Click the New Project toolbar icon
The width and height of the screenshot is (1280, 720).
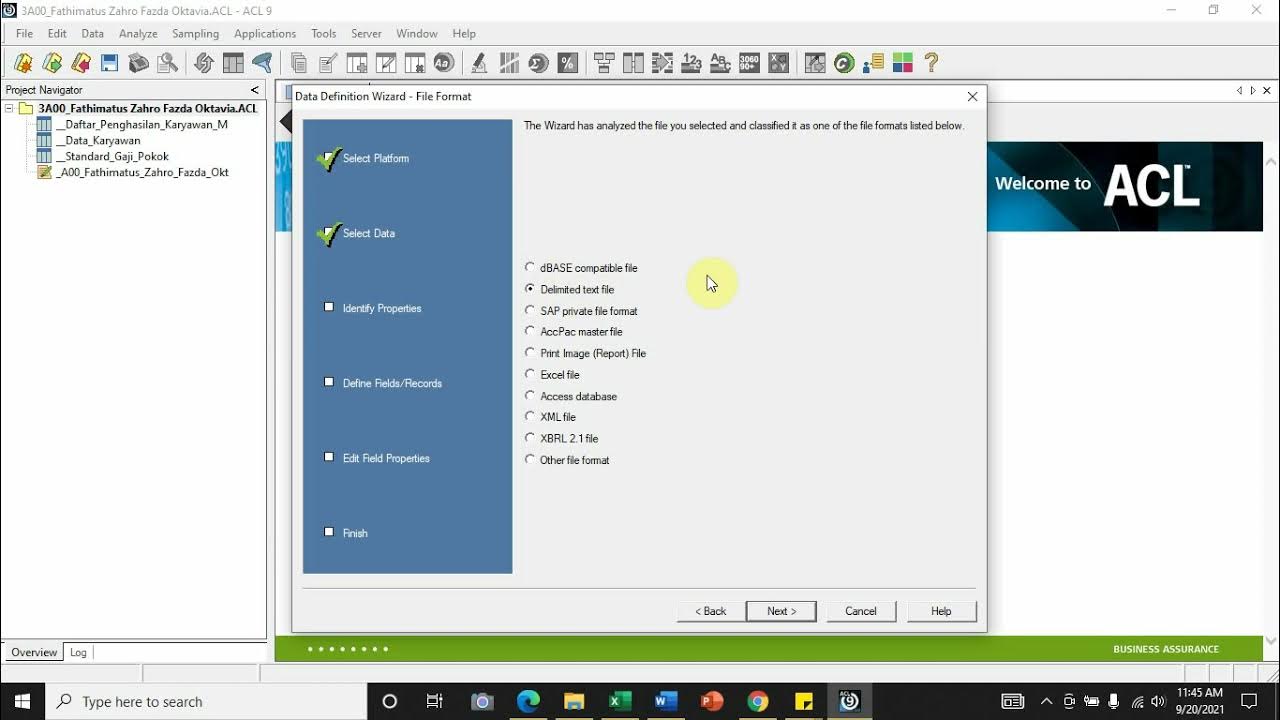click(23, 63)
